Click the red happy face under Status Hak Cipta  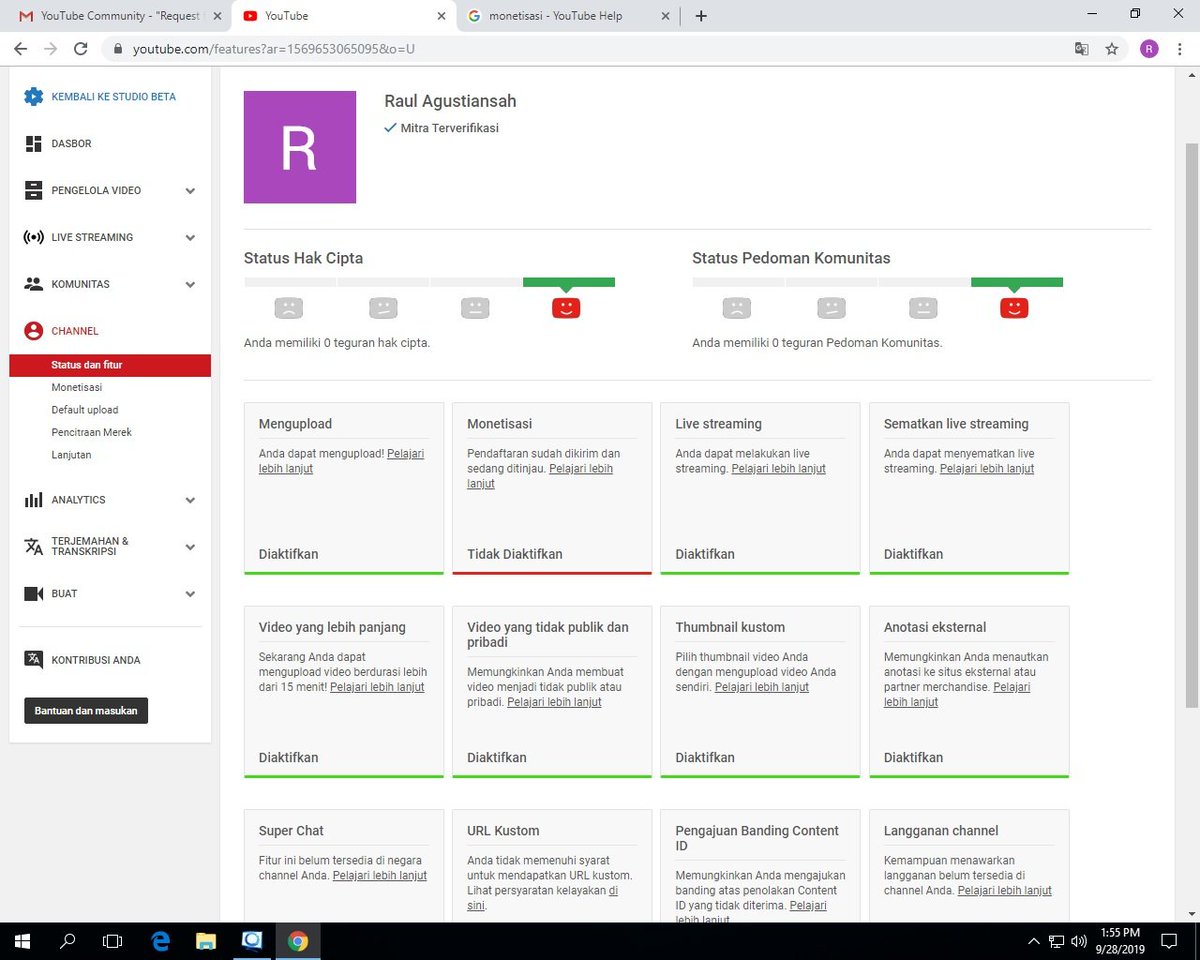point(566,308)
